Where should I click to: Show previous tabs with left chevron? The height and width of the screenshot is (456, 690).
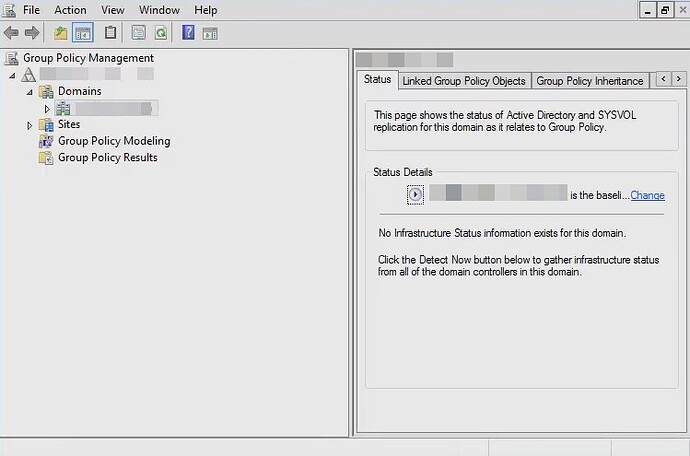tap(663, 79)
